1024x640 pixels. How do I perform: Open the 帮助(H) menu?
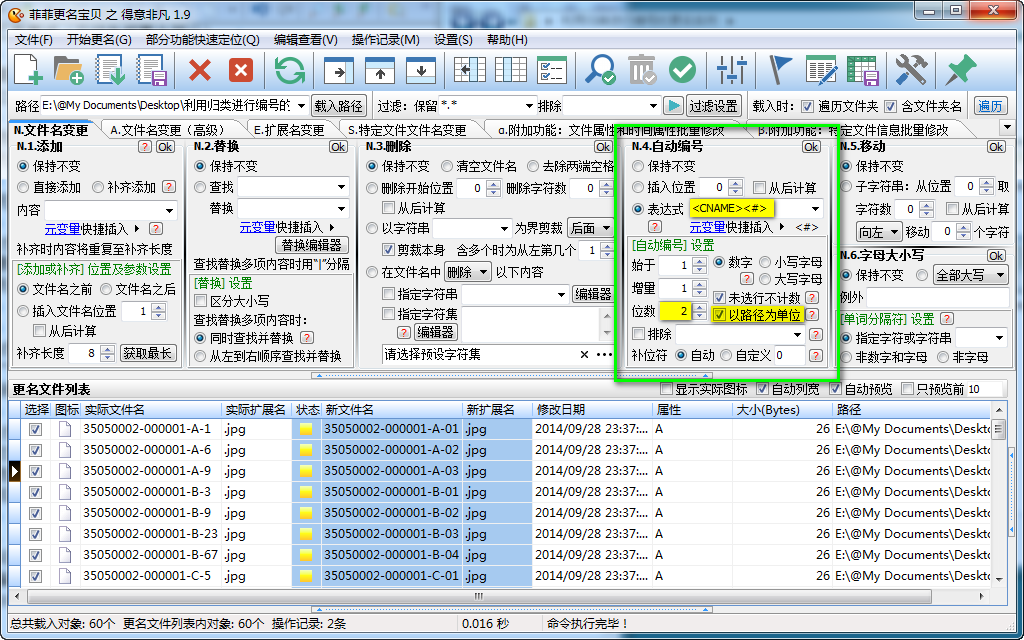click(507, 40)
